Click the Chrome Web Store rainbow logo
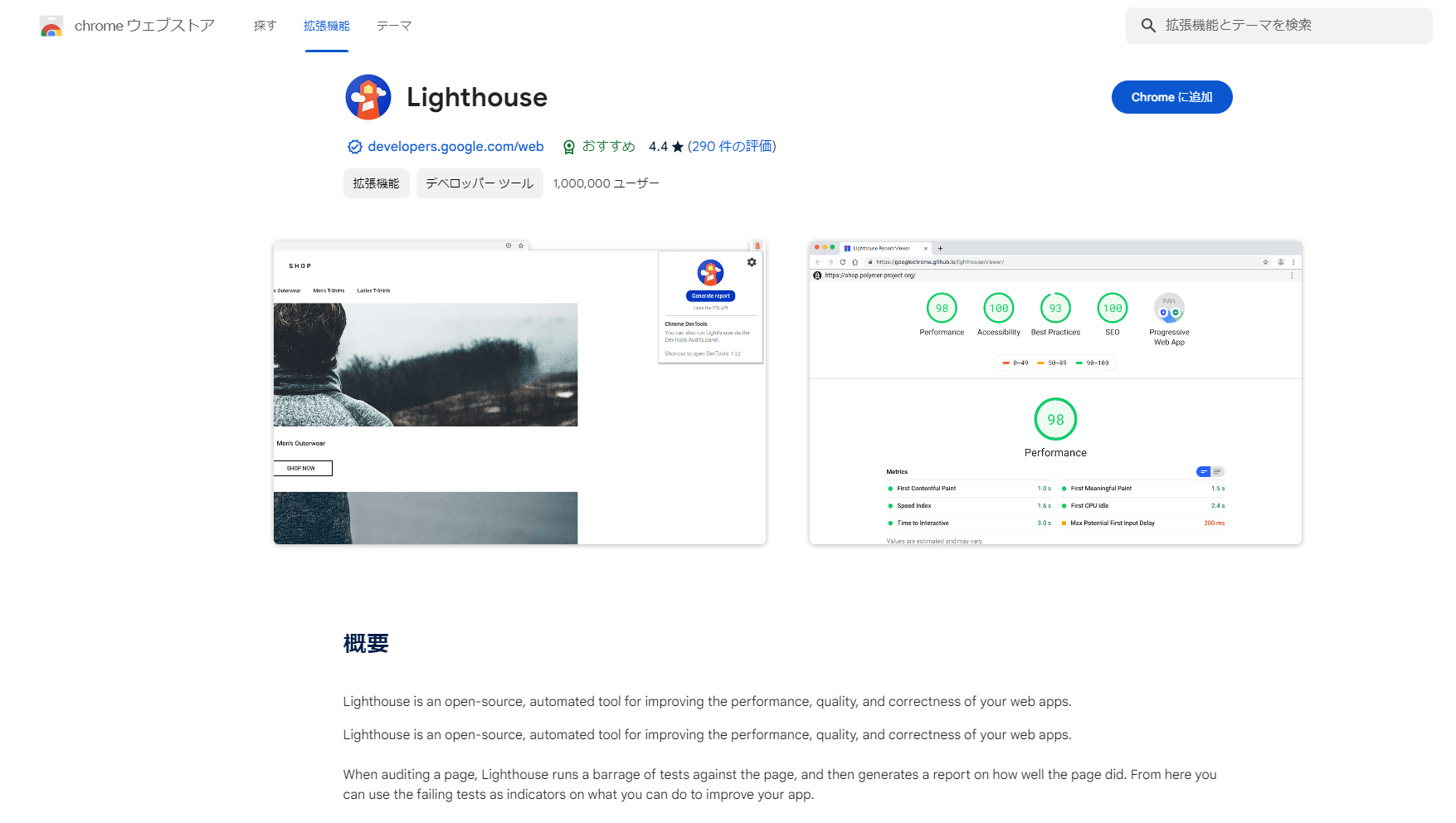Viewport: 1456px width, 823px height. pos(51,27)
